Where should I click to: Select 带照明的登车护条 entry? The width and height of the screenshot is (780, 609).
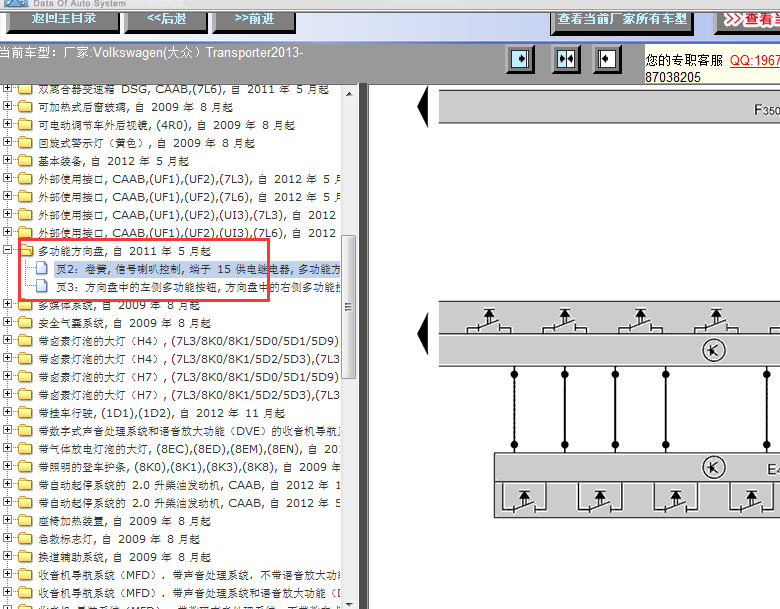189,467
